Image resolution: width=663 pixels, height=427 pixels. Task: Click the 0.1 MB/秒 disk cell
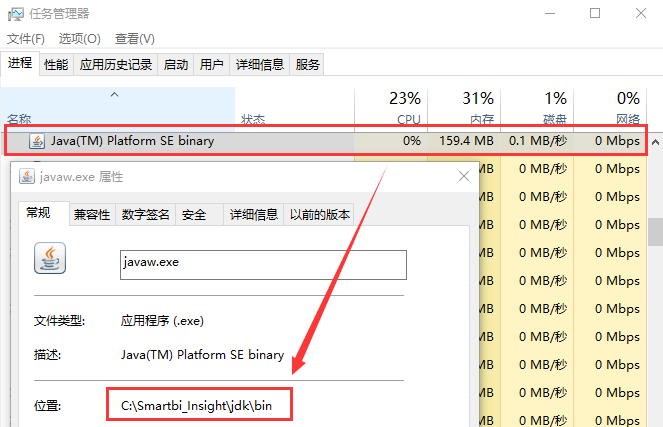(538, 141)
